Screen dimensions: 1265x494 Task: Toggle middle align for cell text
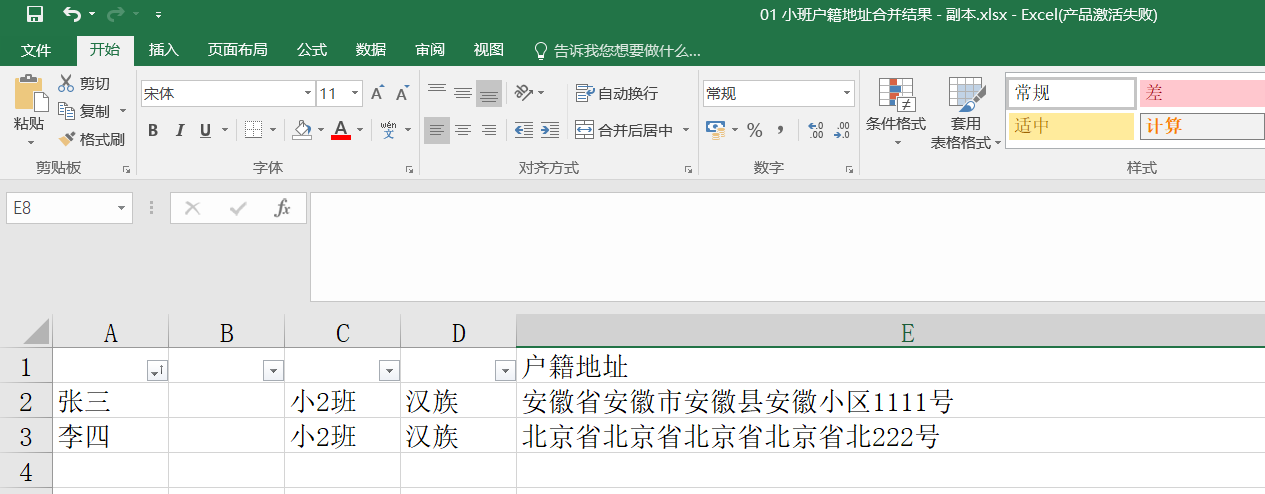[x=463, y=93]
